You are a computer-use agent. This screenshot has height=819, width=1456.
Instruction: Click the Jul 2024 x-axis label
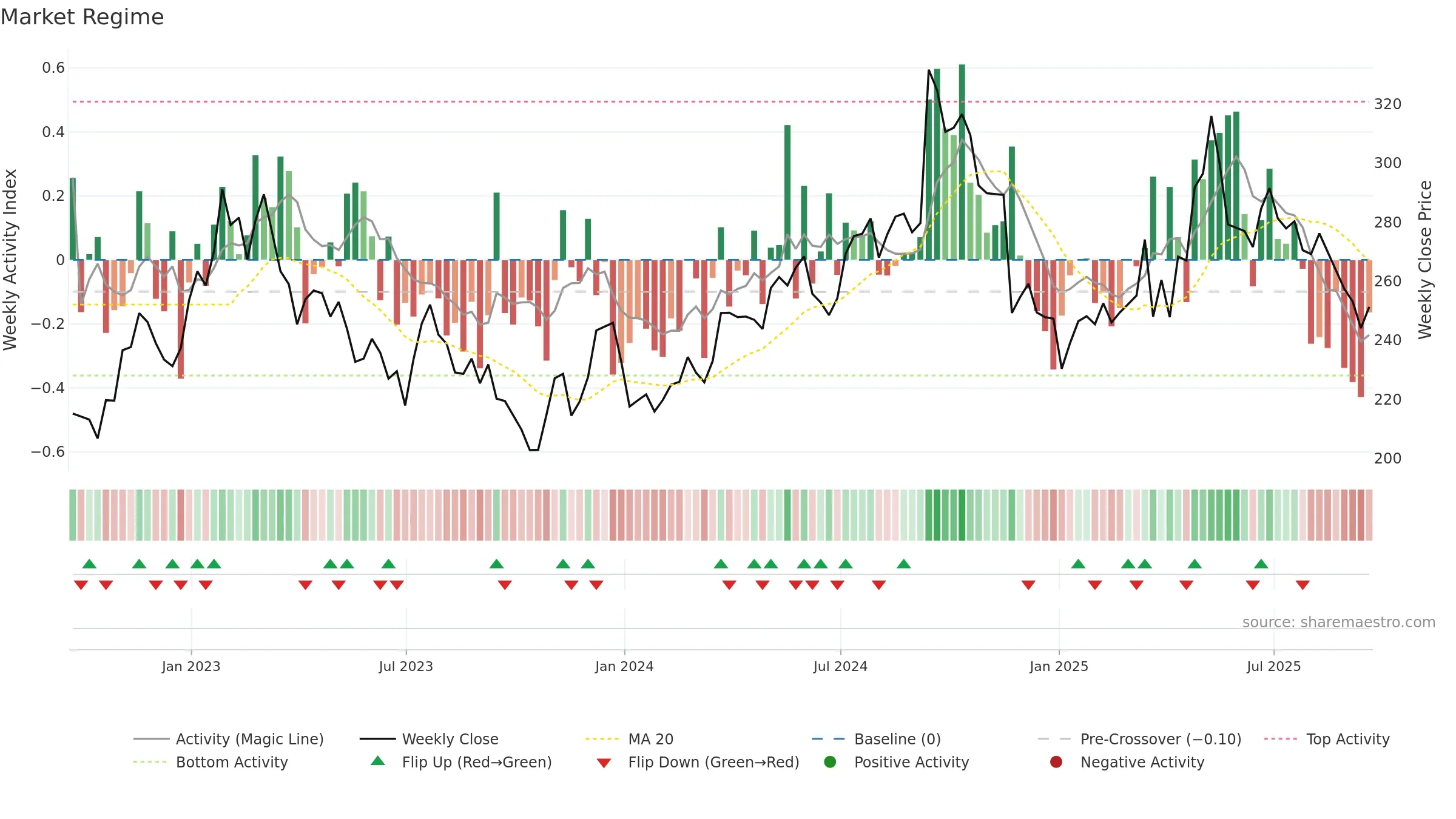(840, 666)
